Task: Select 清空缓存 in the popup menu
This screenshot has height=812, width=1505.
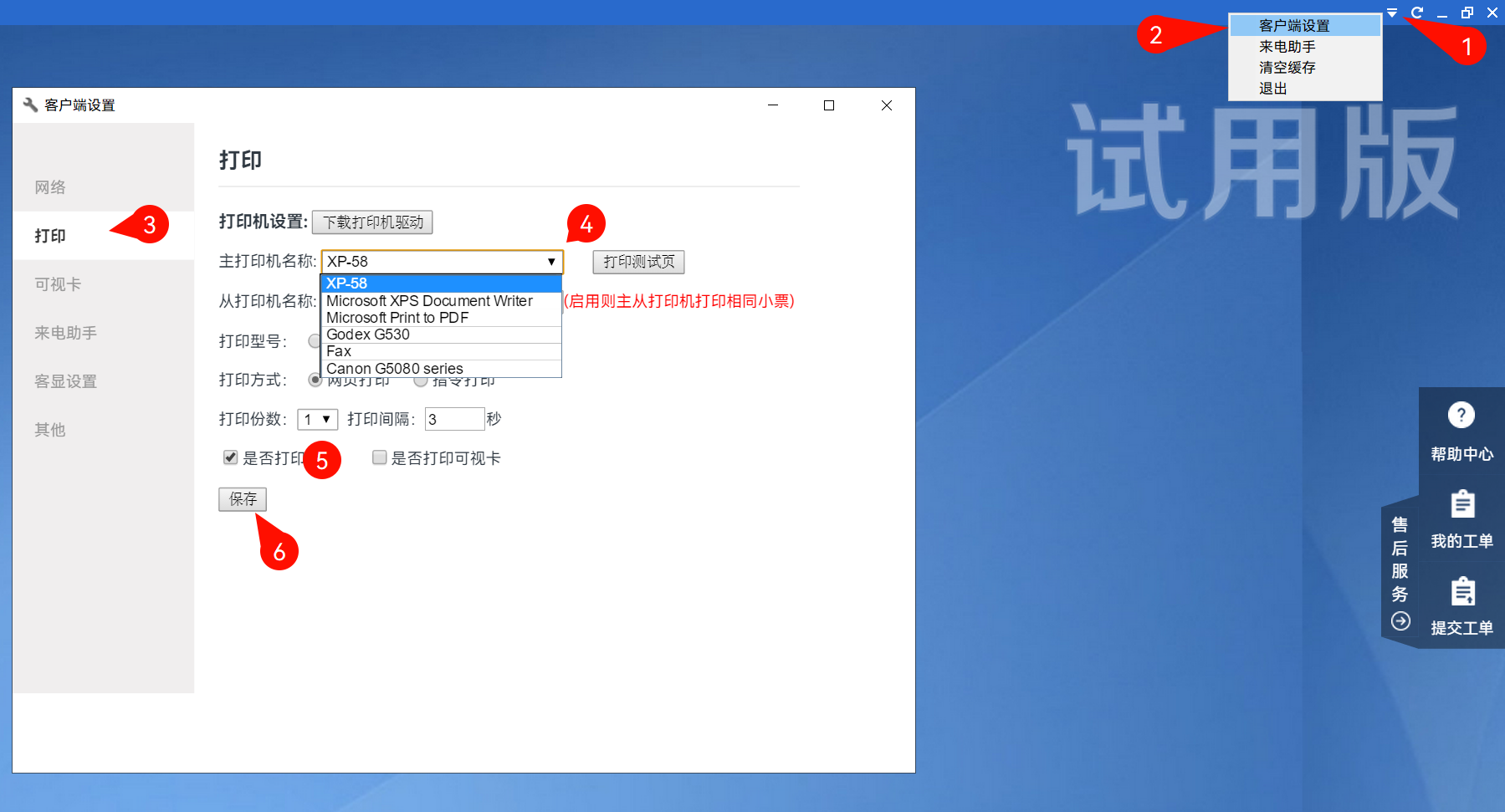Action: click(1305, 68)
